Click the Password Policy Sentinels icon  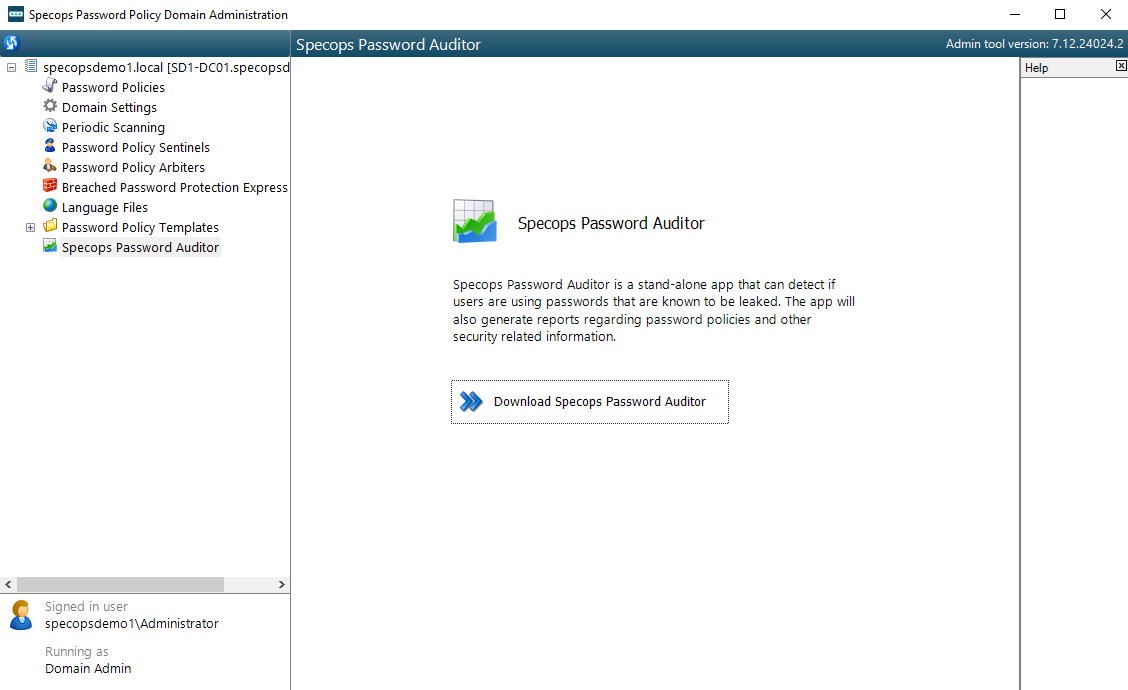[x=50, y=146]
